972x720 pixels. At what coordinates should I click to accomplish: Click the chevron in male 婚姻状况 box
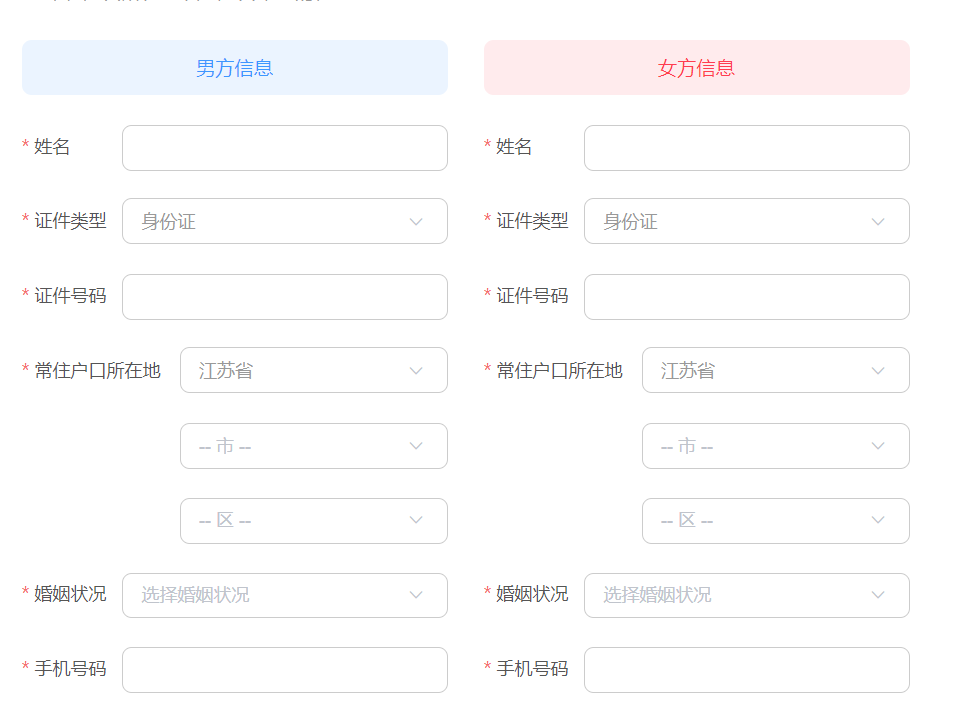pos(416,595)
